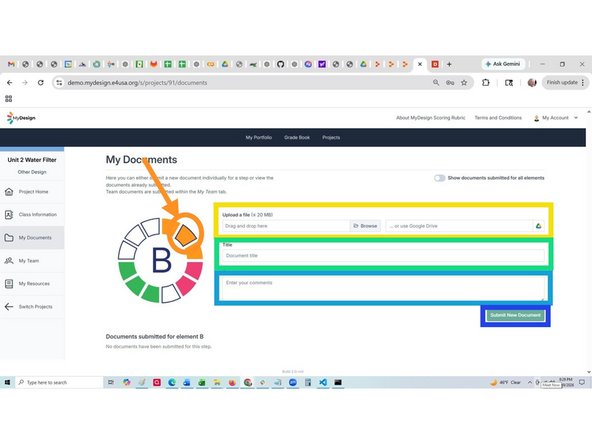Go to the My Portfolio tab
Image resolution: width=592 pixels, height=444 pixels.
click(259, 137)
